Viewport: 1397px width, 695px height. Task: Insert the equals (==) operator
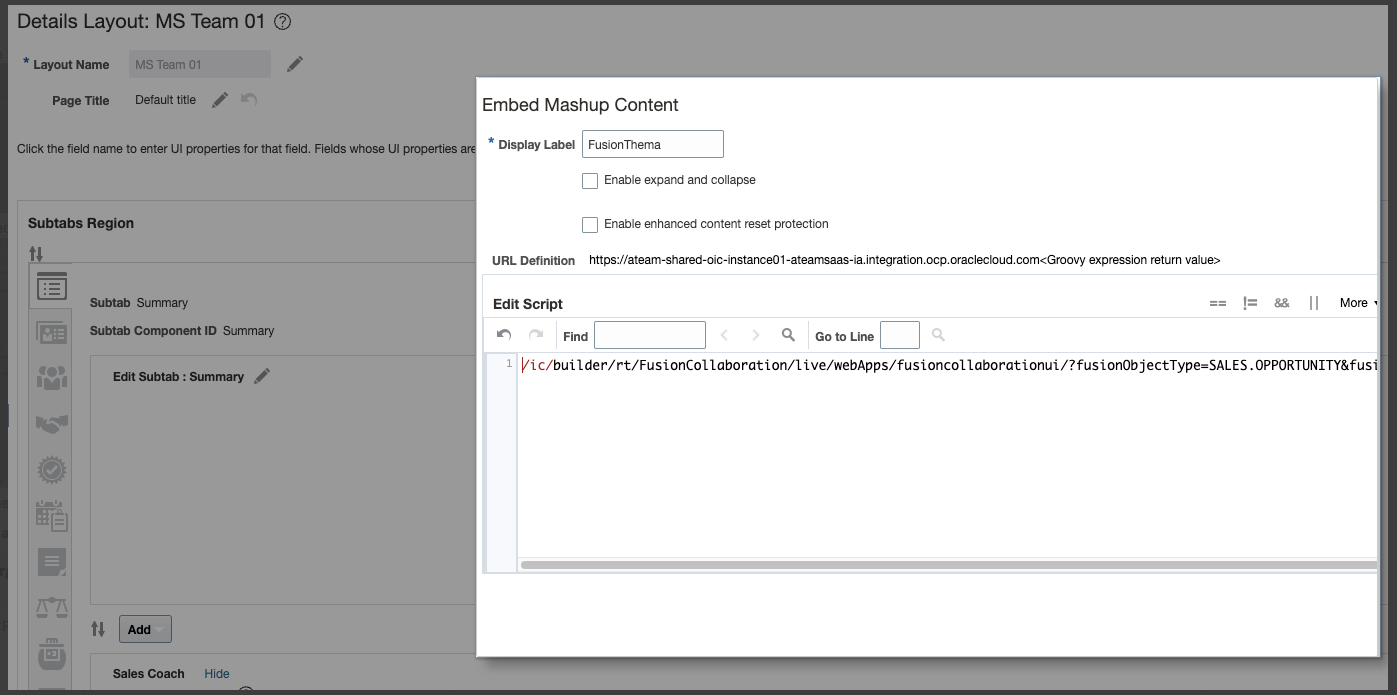coord(1217,303)
